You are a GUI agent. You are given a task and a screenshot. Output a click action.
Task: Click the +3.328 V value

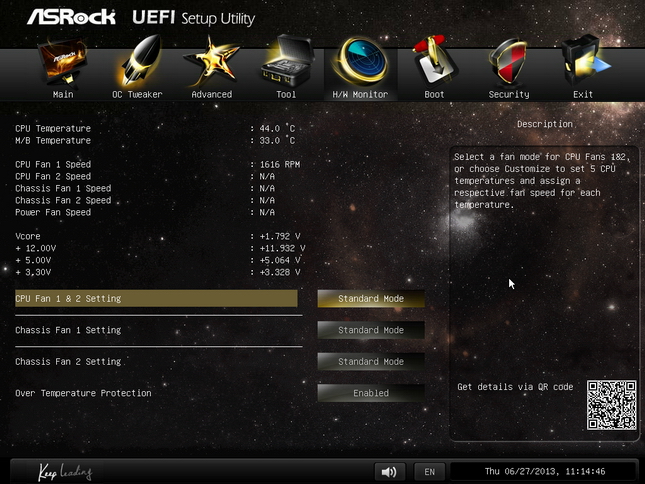280,272
